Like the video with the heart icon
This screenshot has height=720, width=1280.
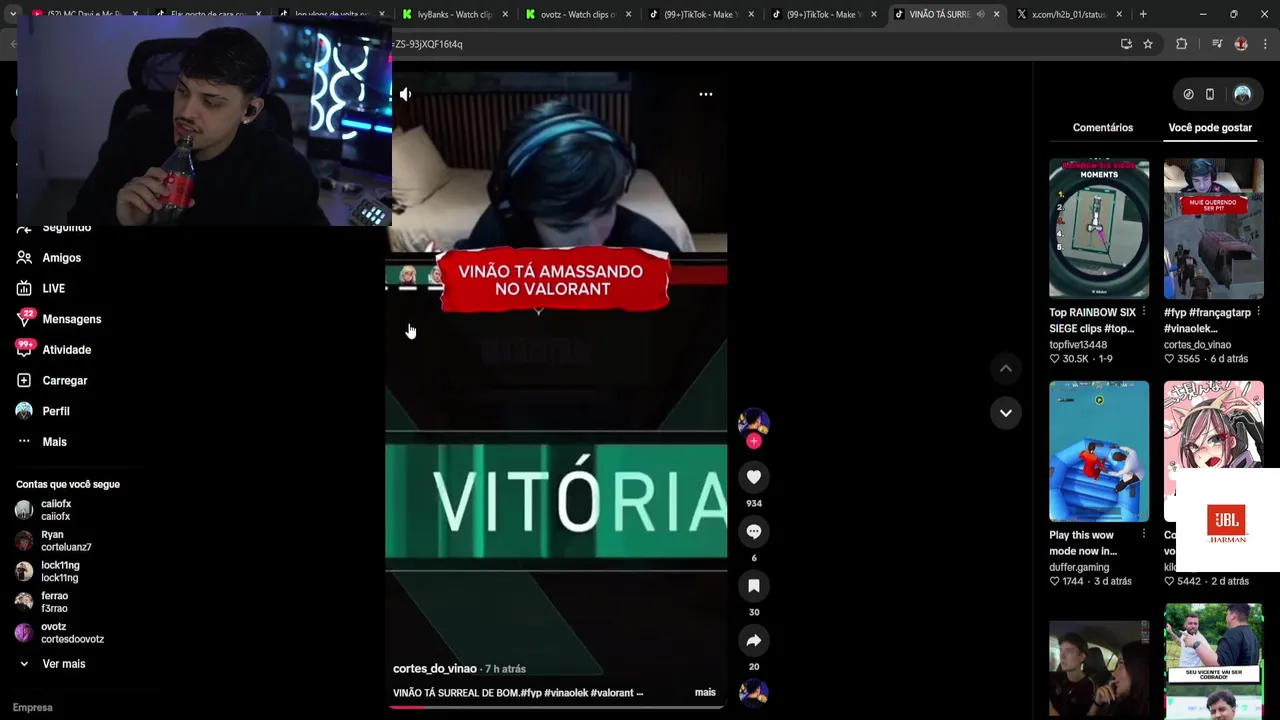click(754, 477)
